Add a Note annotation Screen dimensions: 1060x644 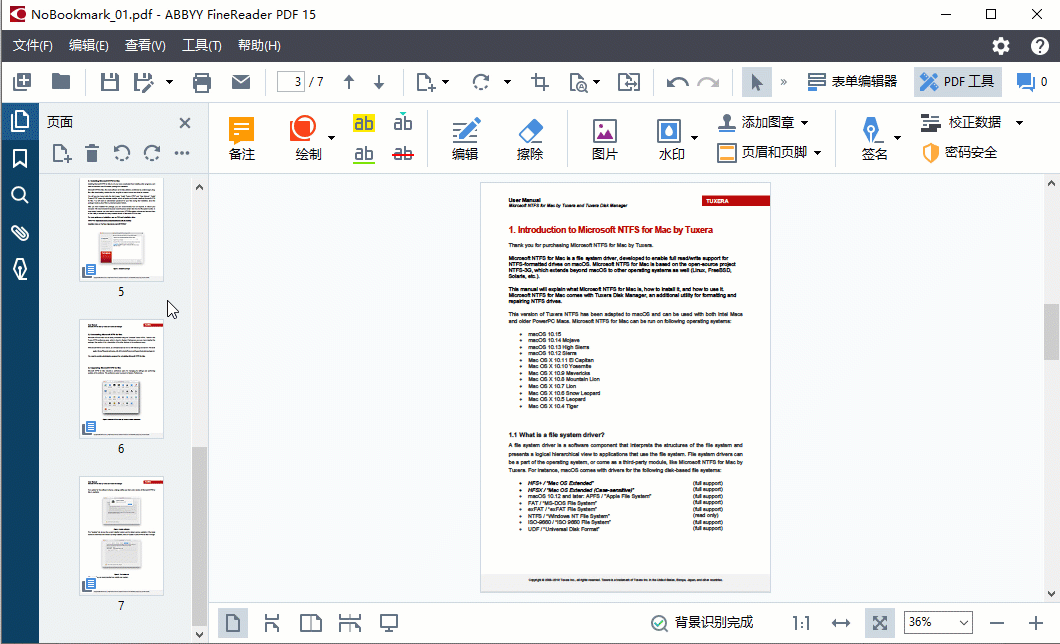click(241, 139)
